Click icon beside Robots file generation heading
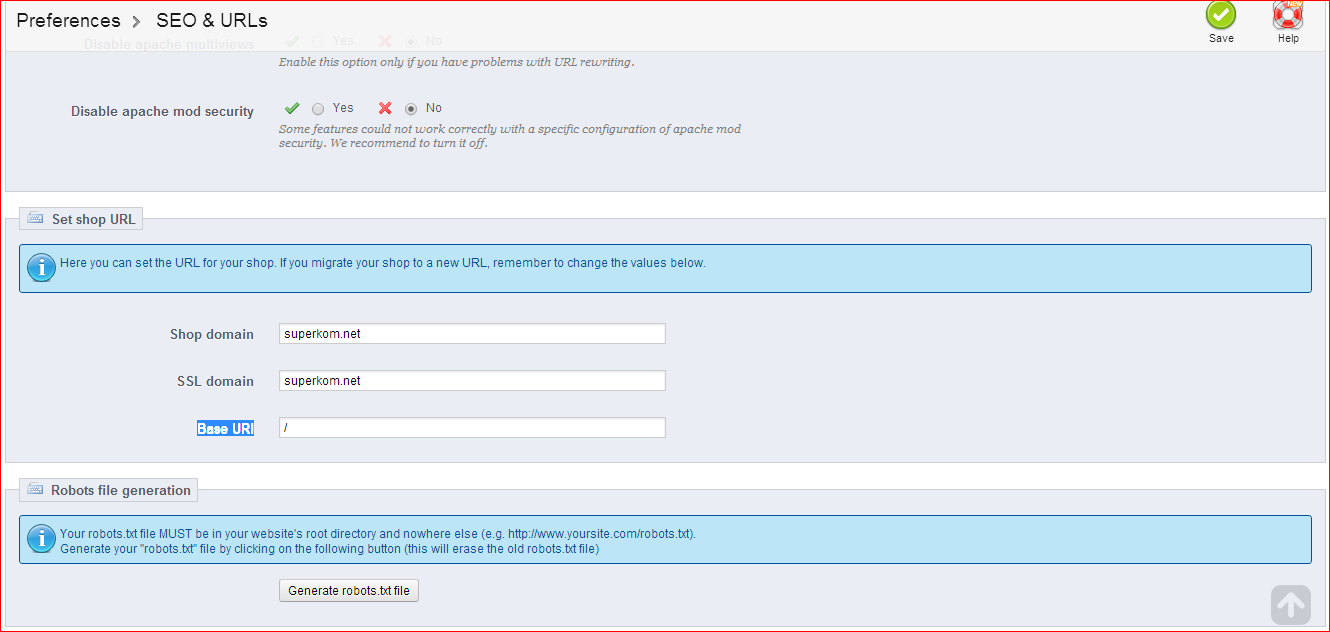Viewport: 1330px width, 632px height. tap(36, 490)
